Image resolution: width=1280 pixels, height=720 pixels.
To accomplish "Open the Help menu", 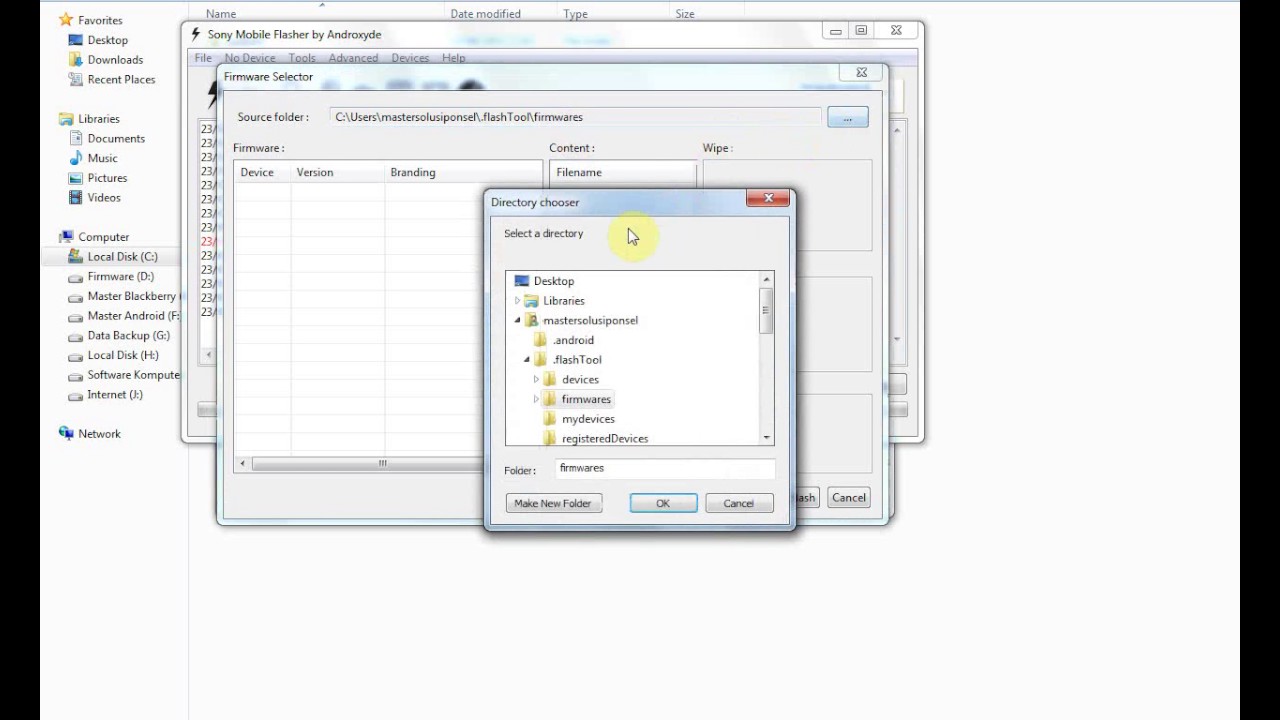I will click(453, 58).
